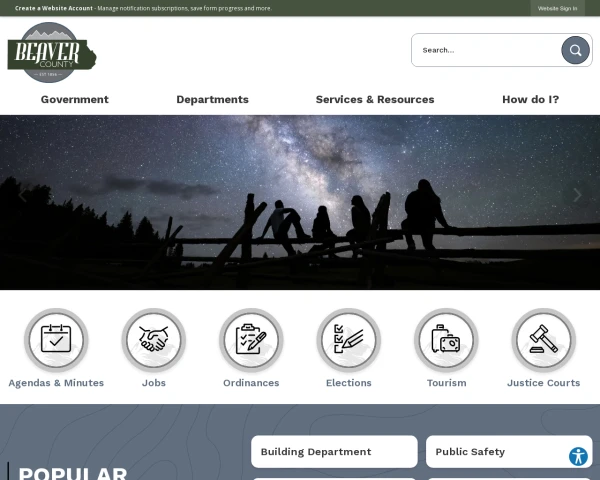Click Create a Website Account link
Viewport: 600px width, 480px height.
point(54,8)
